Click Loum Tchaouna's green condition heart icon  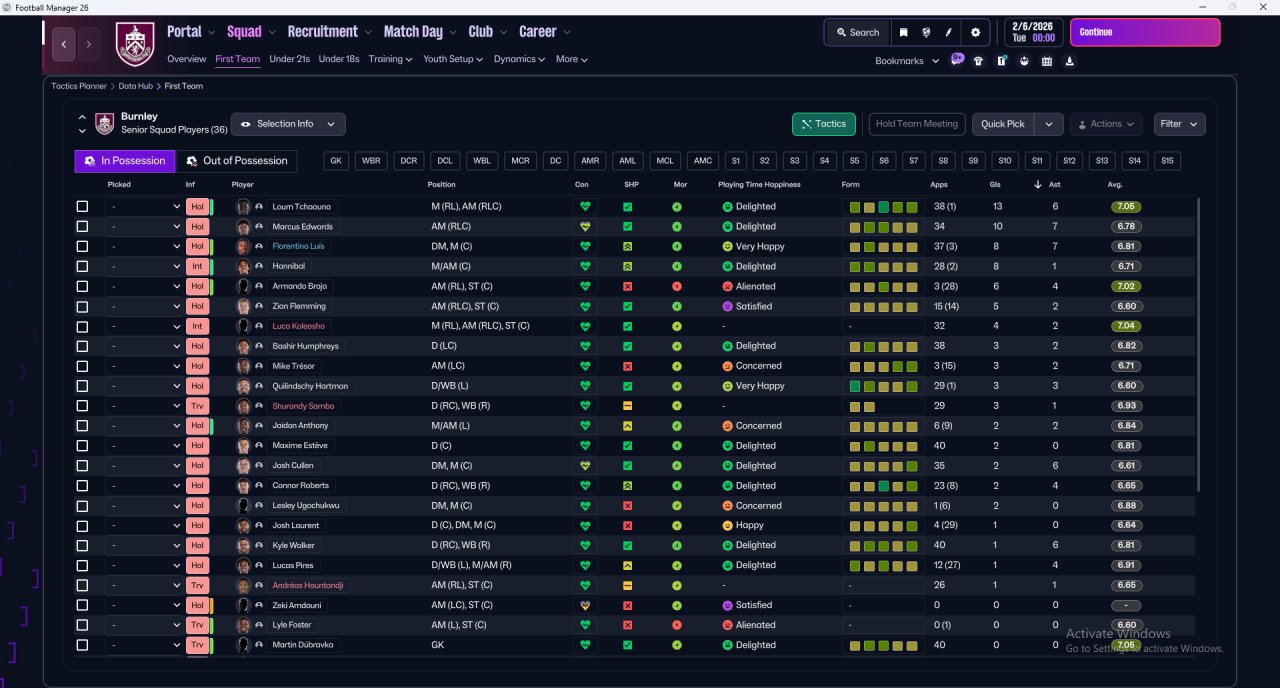tap(585, 207)
